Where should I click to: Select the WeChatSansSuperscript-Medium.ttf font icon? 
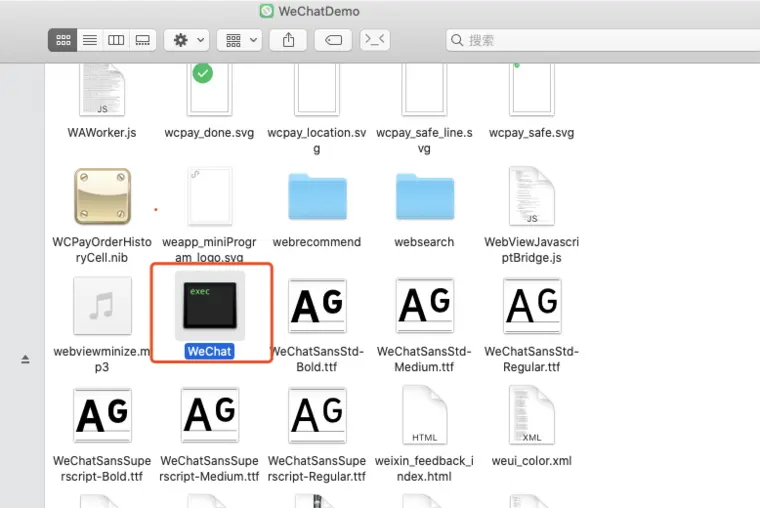click(210, 415)
